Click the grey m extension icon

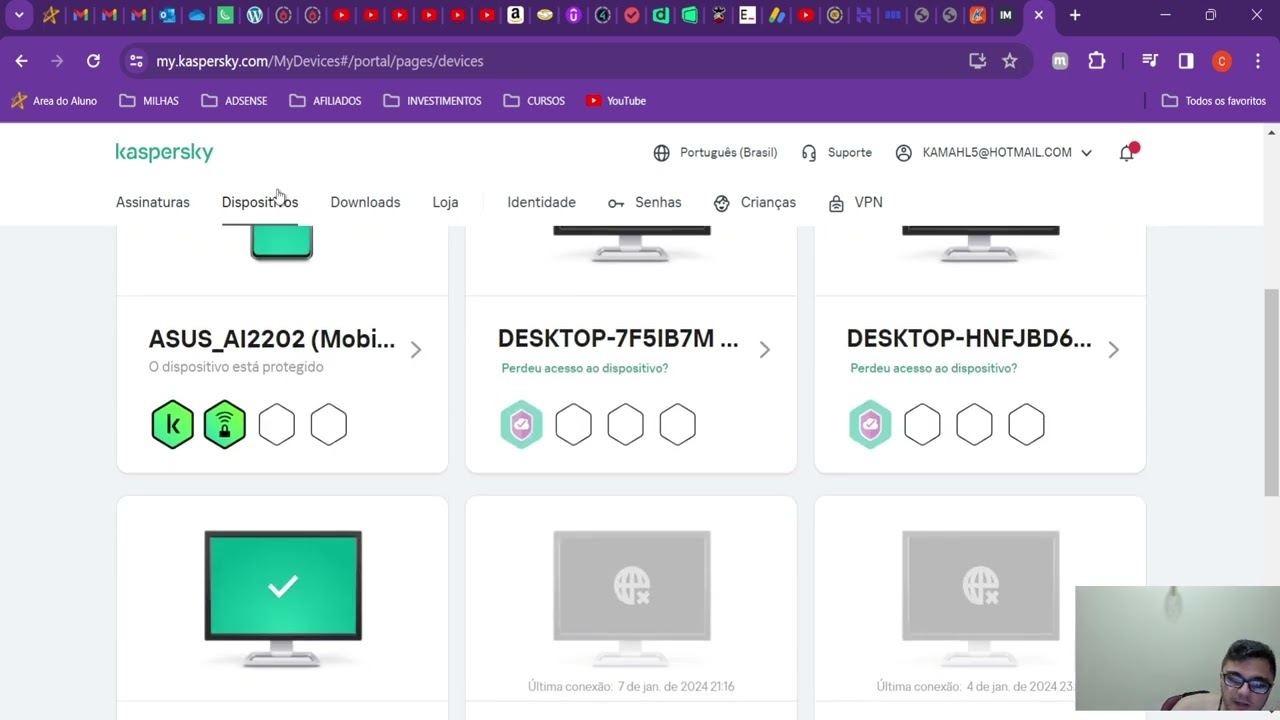[x=1060, y=61]
